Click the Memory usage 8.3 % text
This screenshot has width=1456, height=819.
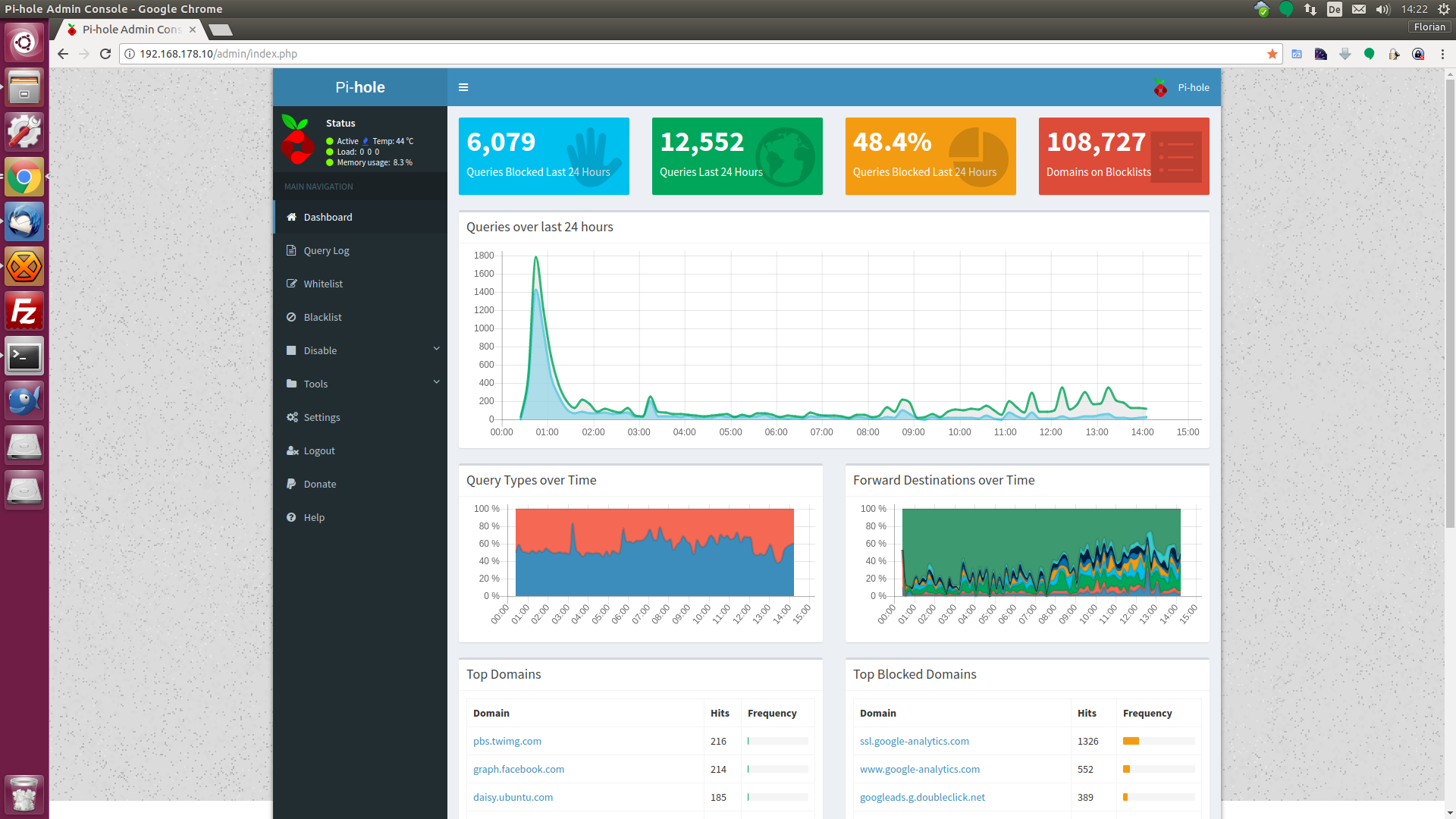(375, 162)
